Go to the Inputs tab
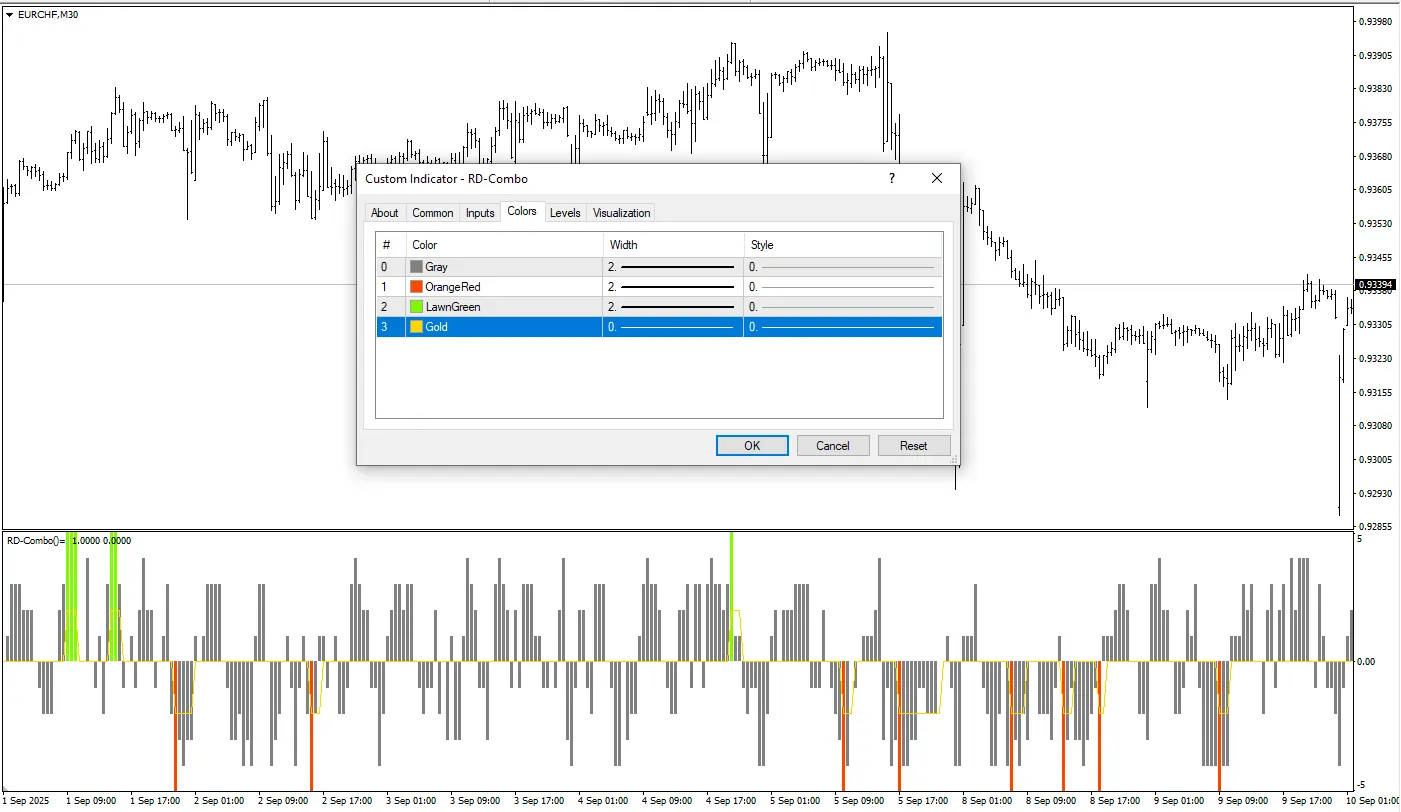The width and height of the screenshot is (1401, 812). pos(480,213)
